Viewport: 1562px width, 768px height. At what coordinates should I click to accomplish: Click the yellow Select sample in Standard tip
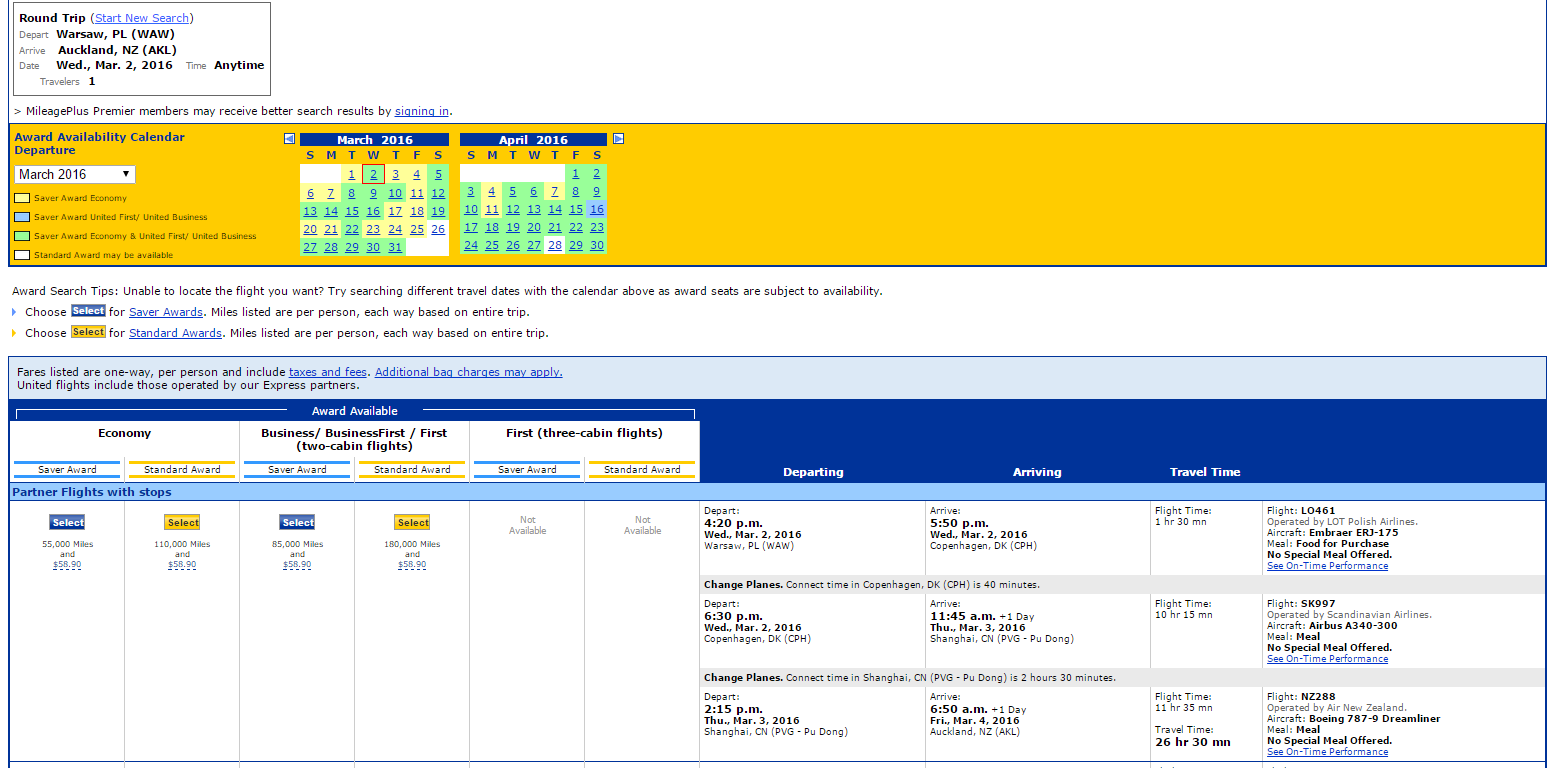[88, 332]
